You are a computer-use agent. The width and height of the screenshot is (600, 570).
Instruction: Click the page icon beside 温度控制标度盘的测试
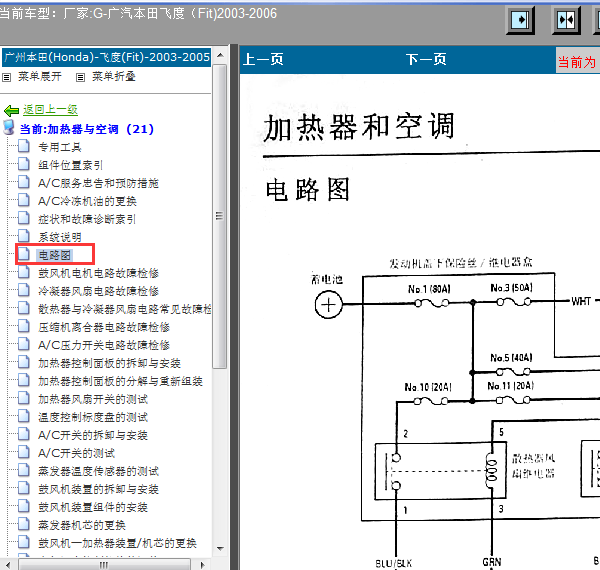tap(24, 415)
